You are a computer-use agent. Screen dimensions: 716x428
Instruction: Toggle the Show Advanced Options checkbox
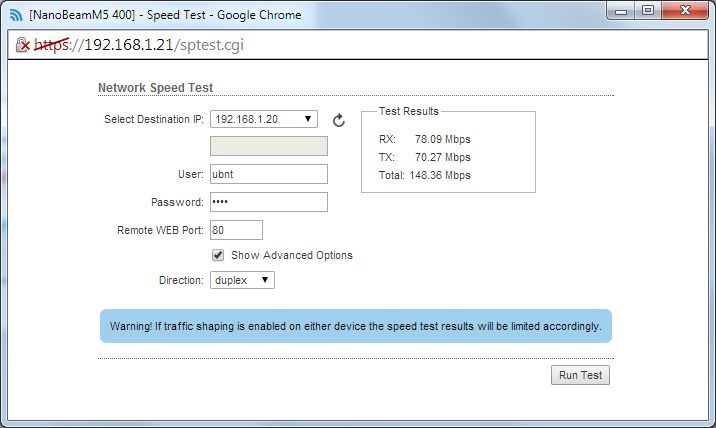tap(218, 255)
